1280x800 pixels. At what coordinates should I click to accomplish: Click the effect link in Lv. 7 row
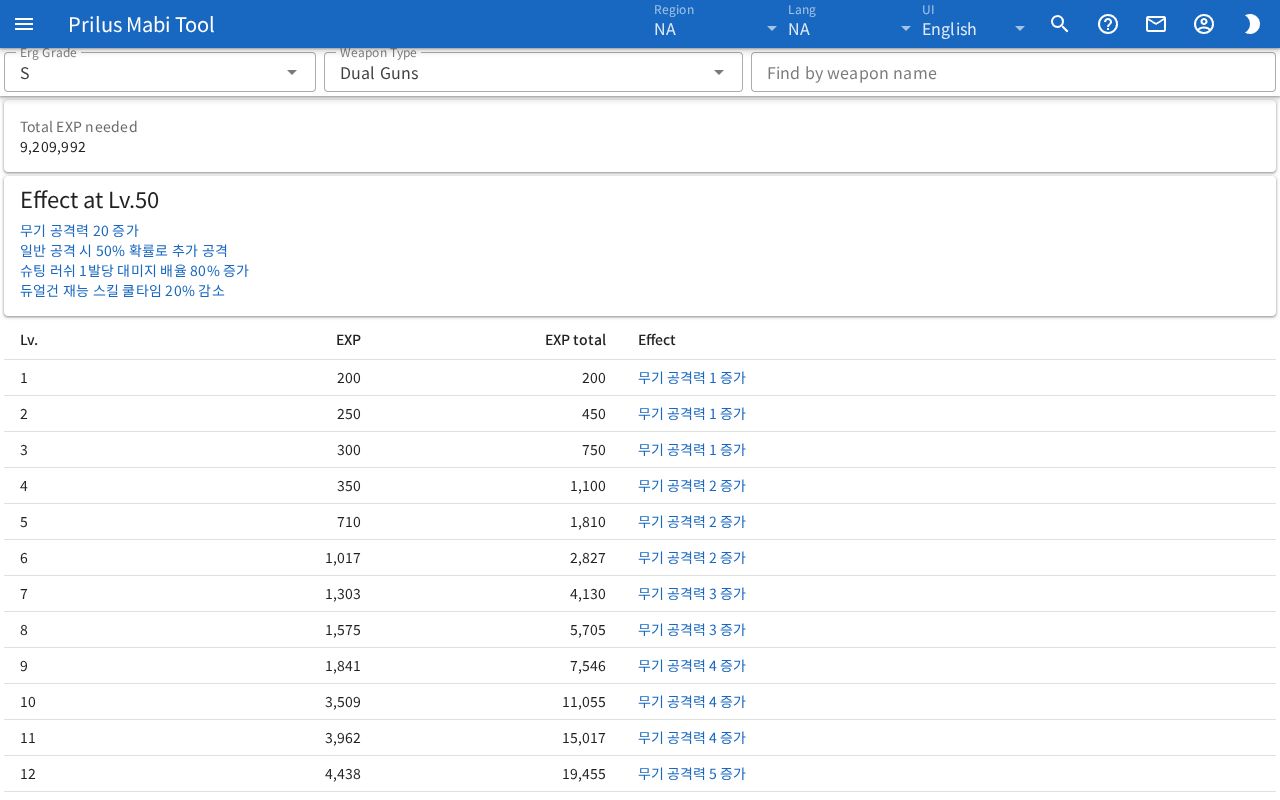[x=692, y=593]
